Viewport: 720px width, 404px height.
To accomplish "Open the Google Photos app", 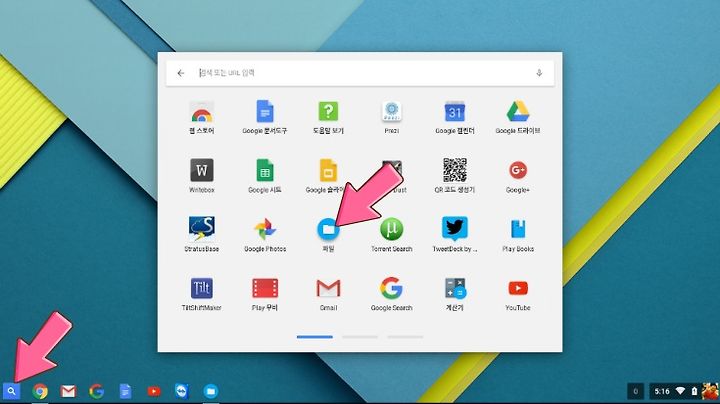I will [265, 229].
